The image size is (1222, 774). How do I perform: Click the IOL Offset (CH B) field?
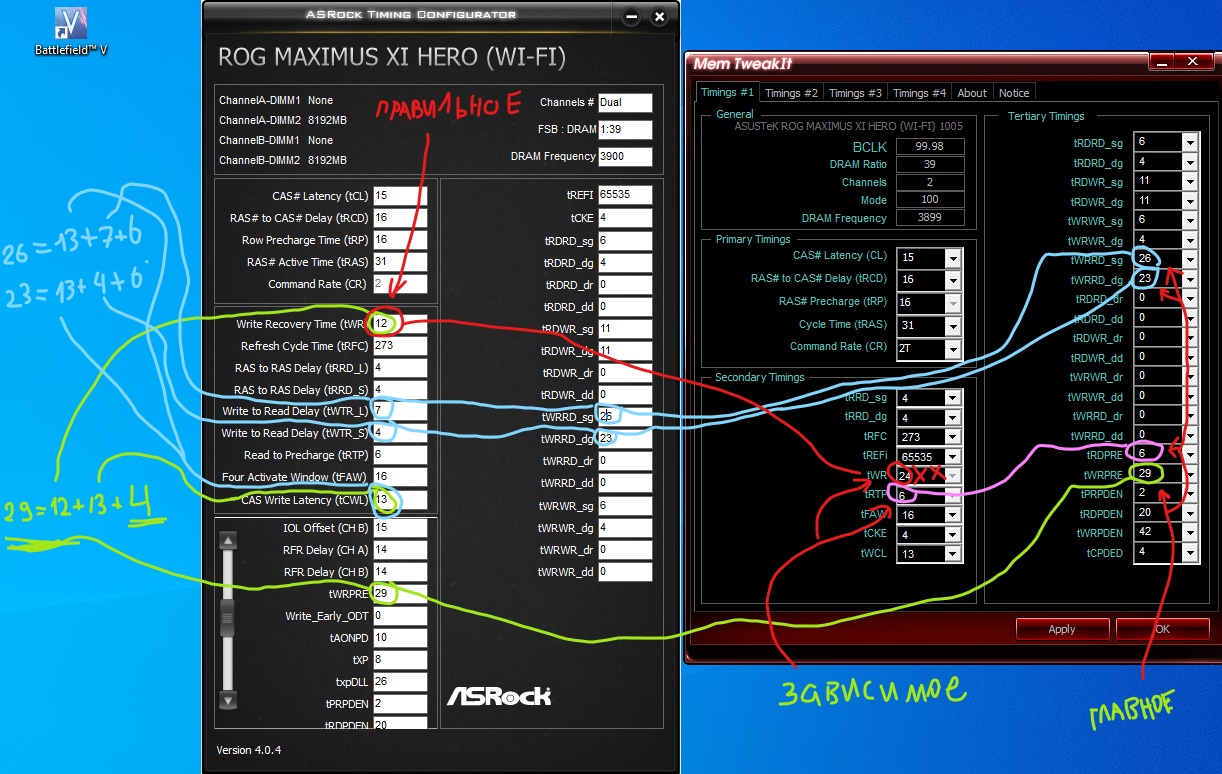coord(399,527)
